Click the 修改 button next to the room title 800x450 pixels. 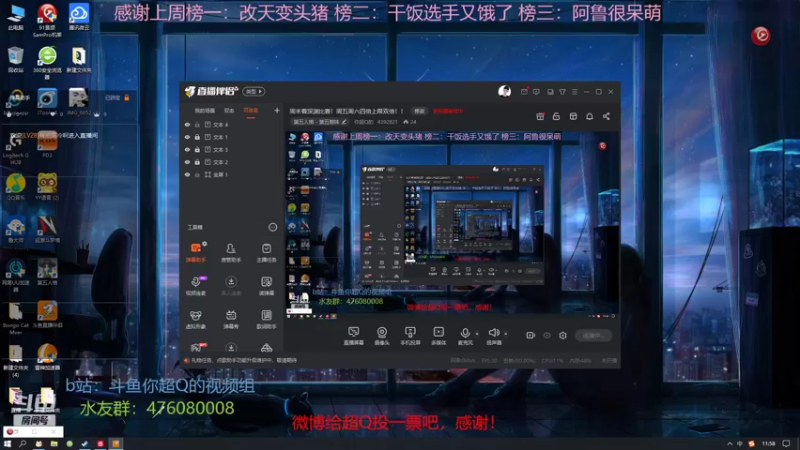[419, 111]
